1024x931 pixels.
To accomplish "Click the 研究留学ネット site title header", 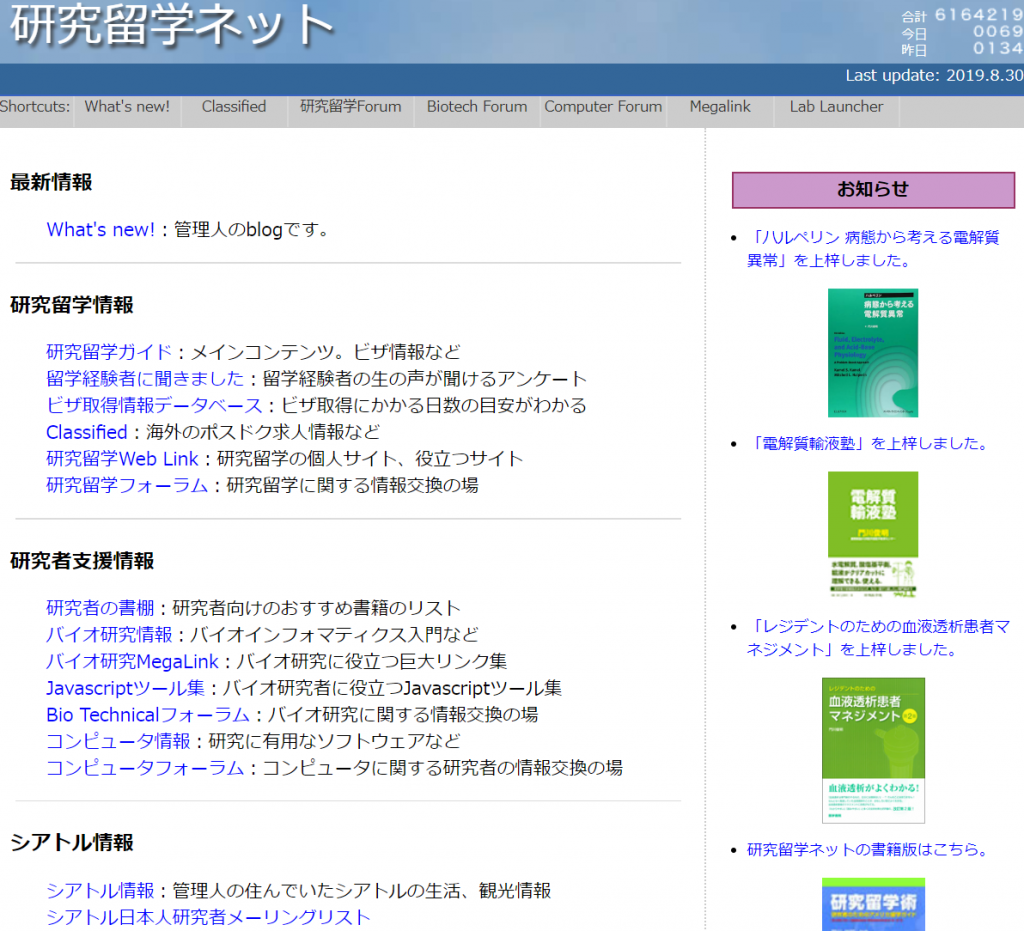I will coord(172,26).
